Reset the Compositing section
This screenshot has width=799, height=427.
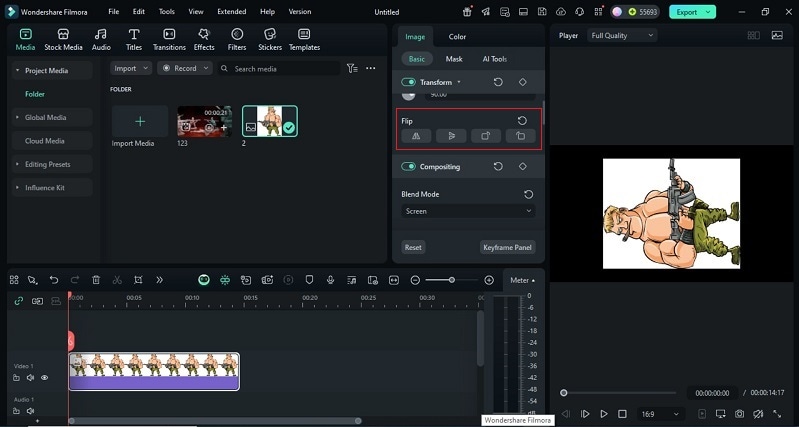pyautogui.click(x=498, y=167)
